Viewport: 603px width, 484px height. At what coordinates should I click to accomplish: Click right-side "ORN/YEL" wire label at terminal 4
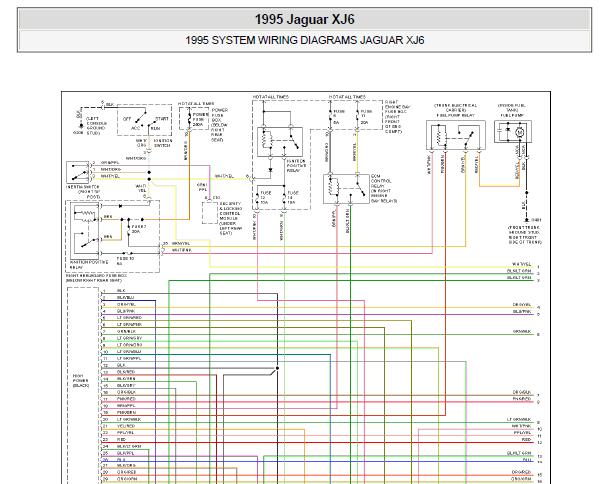click(521, 305)
